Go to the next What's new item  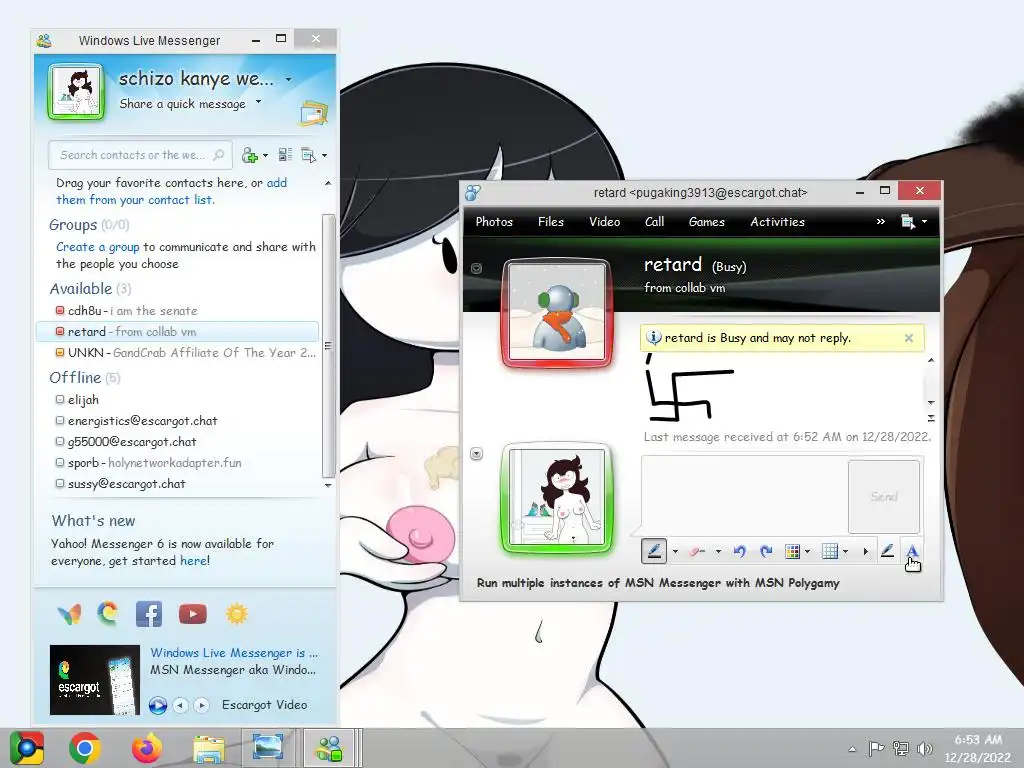coord(202,705)
